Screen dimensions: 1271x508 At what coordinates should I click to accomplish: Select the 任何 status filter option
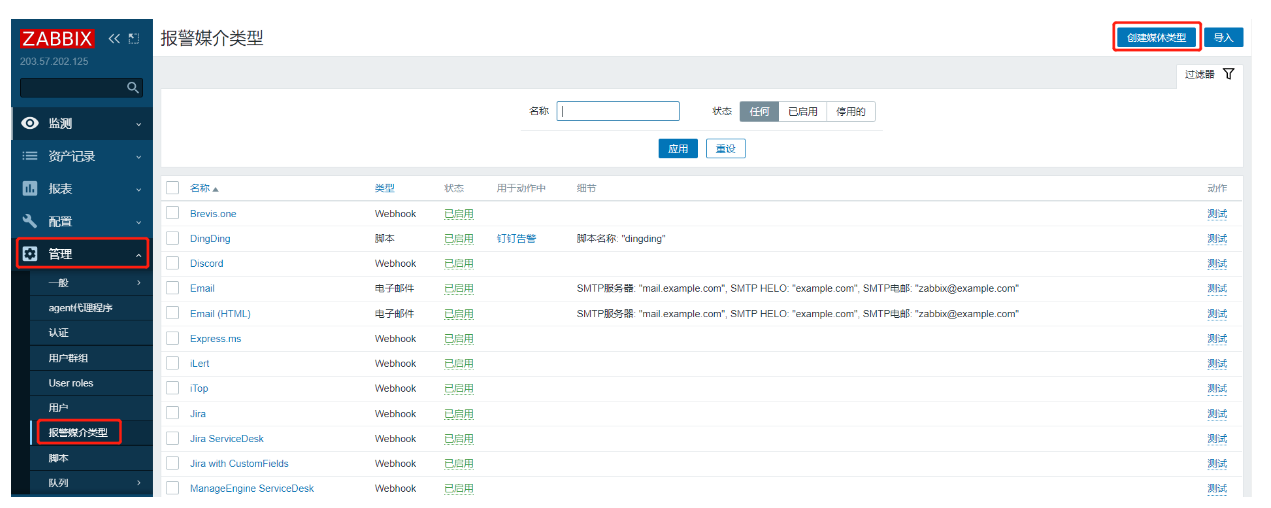click(x=759, y=111)
